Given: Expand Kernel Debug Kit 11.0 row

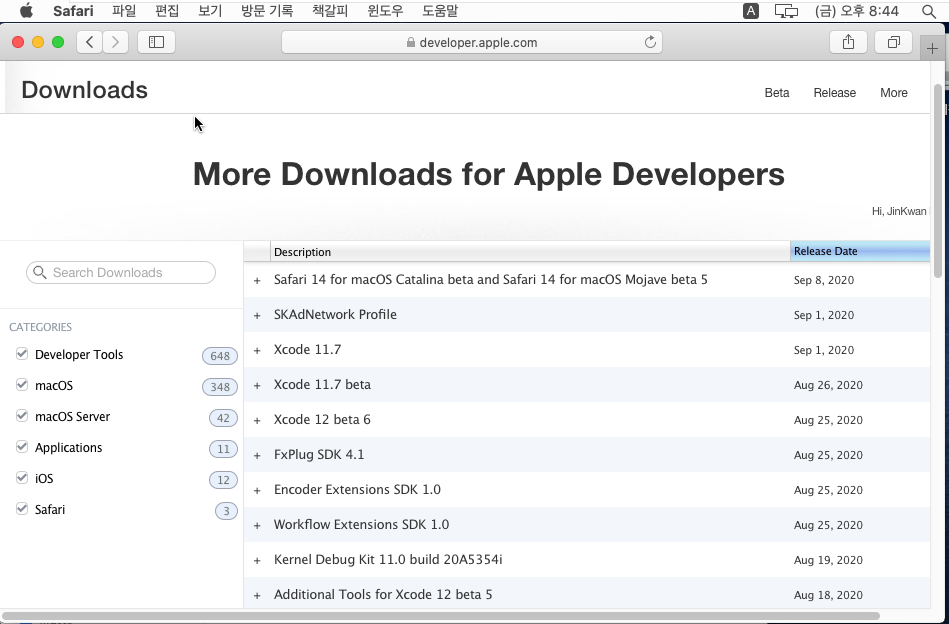Looking at the screenshot, I should coord(257,560).
